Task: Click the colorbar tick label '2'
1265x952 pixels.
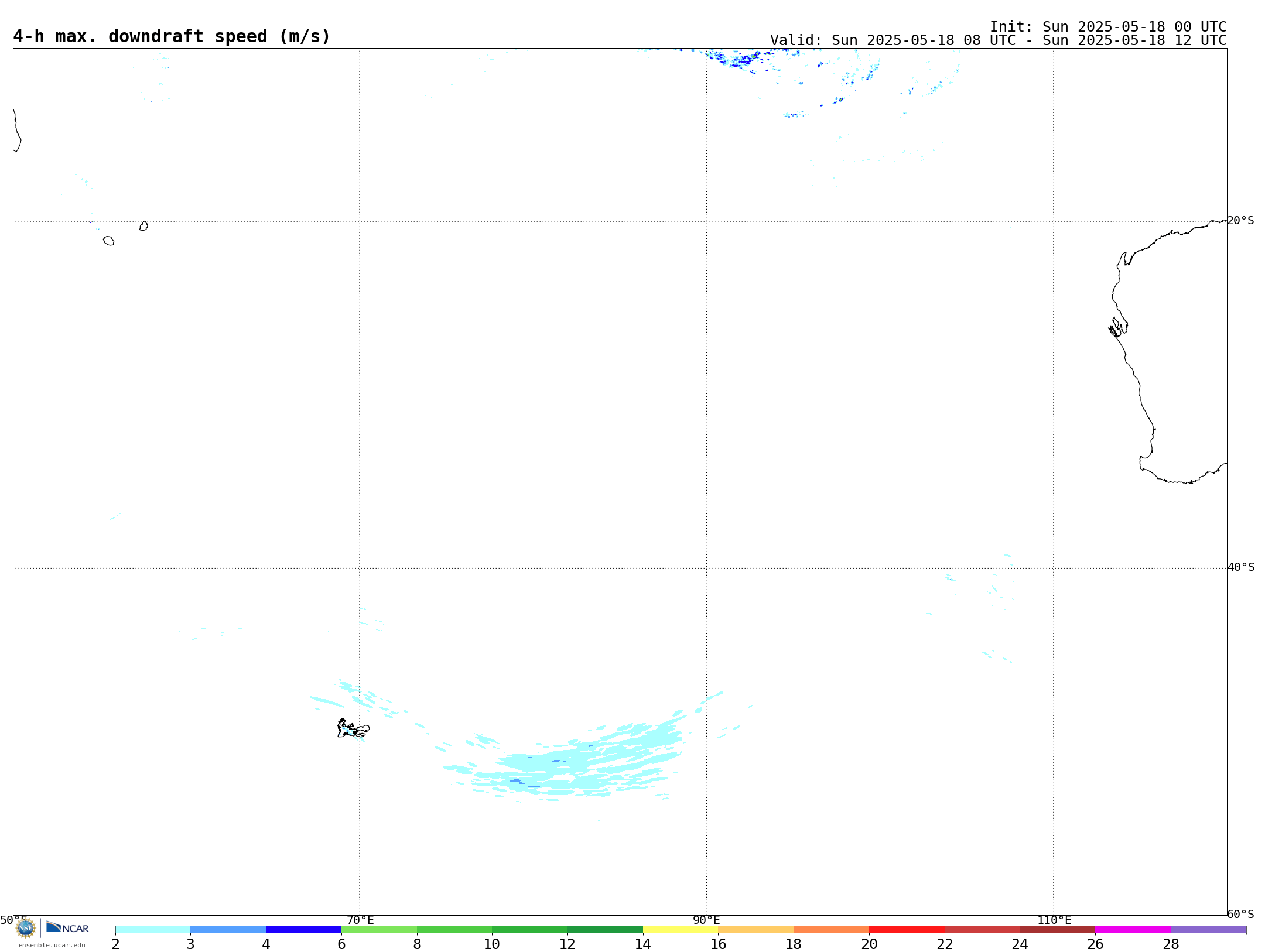Action: 115,944
